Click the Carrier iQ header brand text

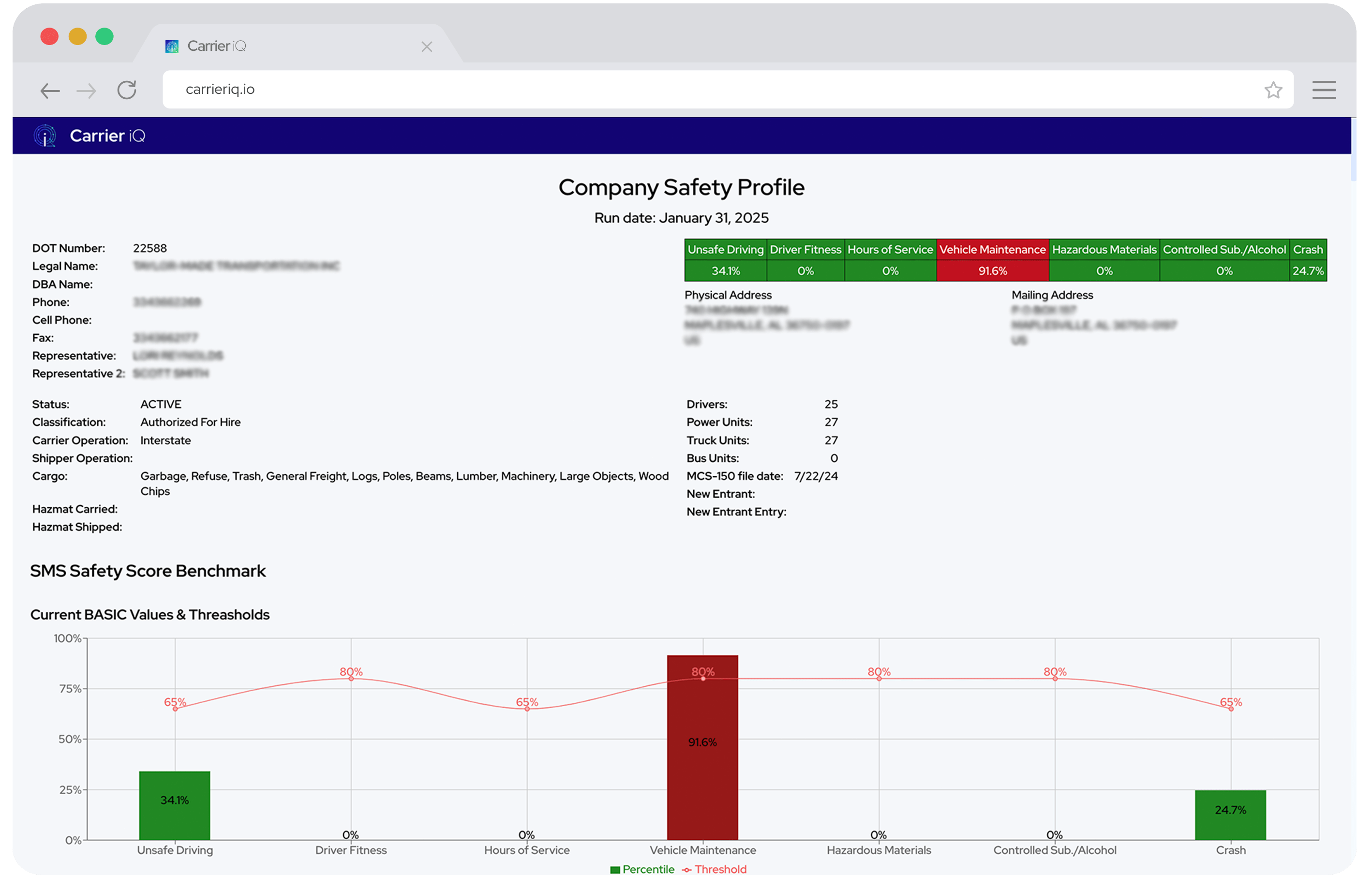(x=107, y=136)
